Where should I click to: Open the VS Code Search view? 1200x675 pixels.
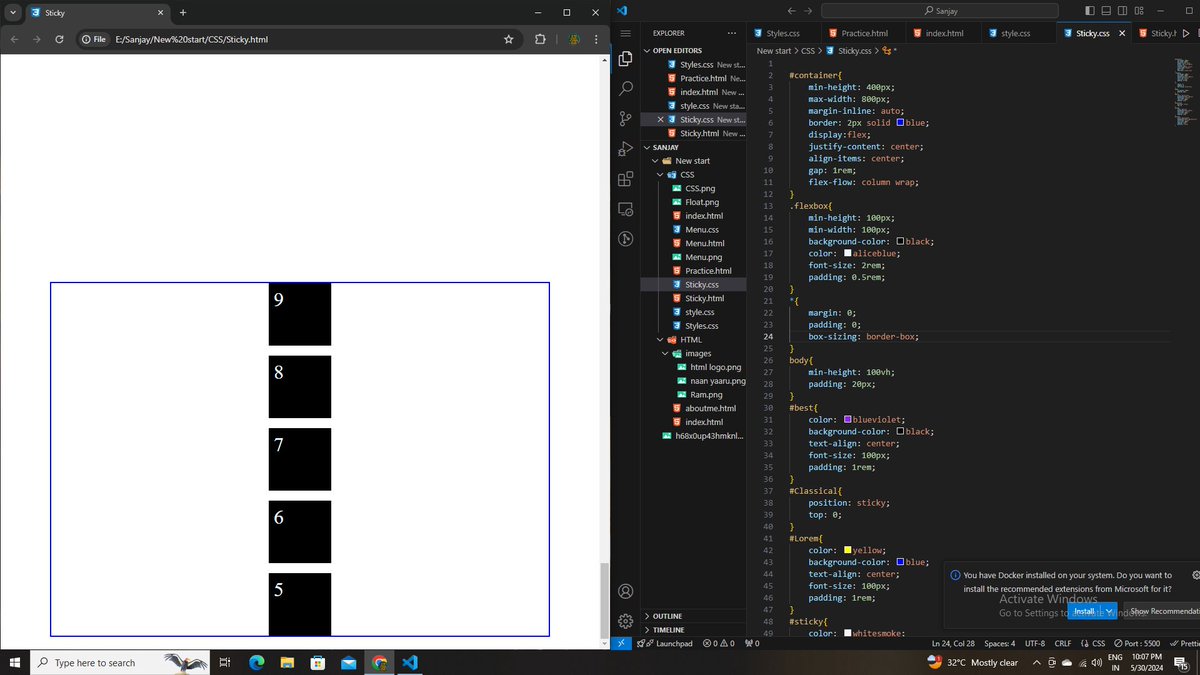(626, 88)
